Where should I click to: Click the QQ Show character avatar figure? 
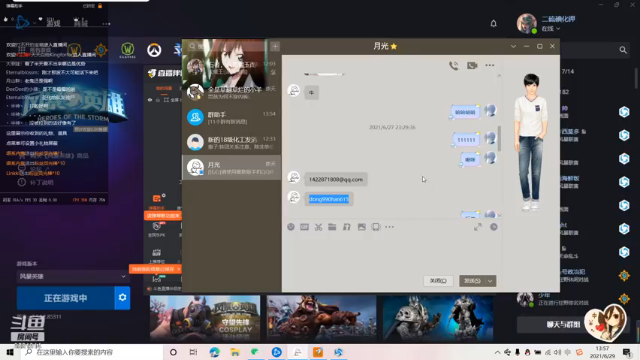click(x=530, y=142)
